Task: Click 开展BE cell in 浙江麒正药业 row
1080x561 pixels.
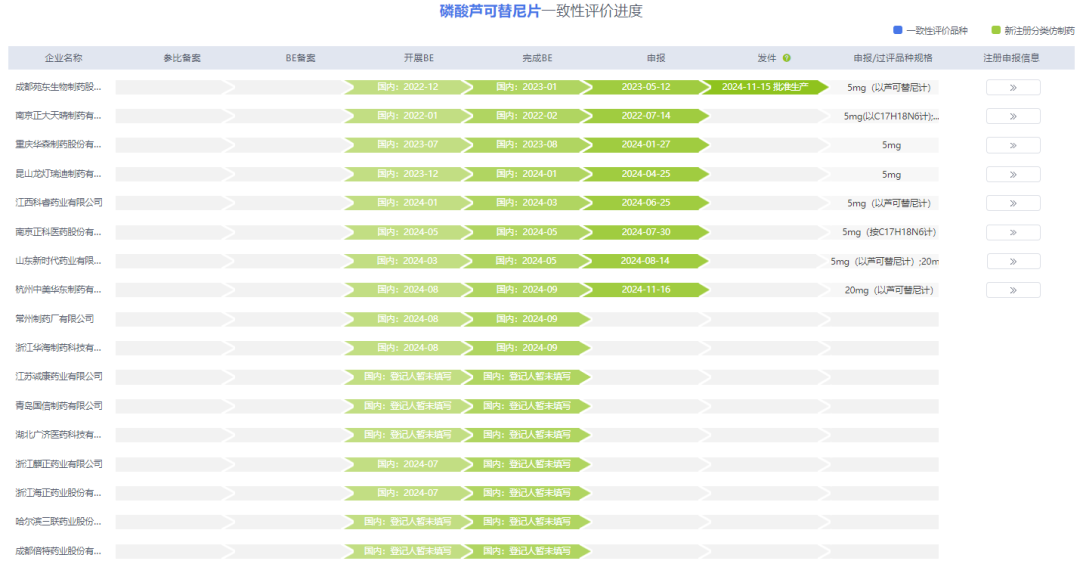Action: point(408,464)
